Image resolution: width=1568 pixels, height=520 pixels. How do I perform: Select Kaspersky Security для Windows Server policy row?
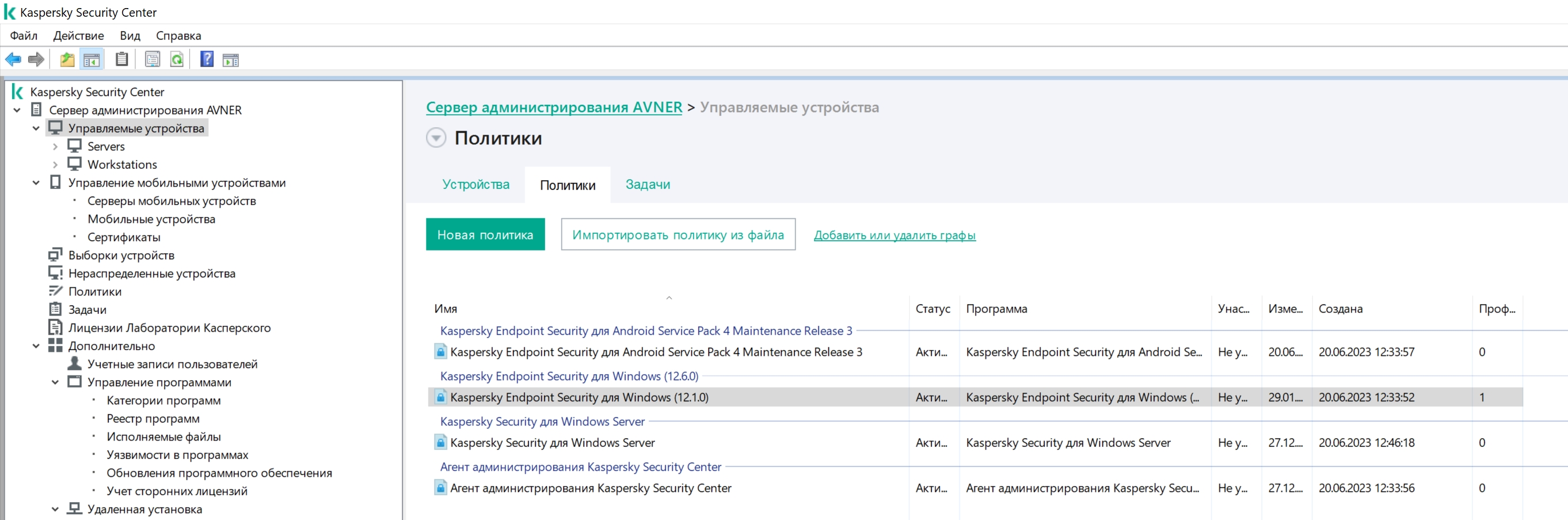(552, 443)
